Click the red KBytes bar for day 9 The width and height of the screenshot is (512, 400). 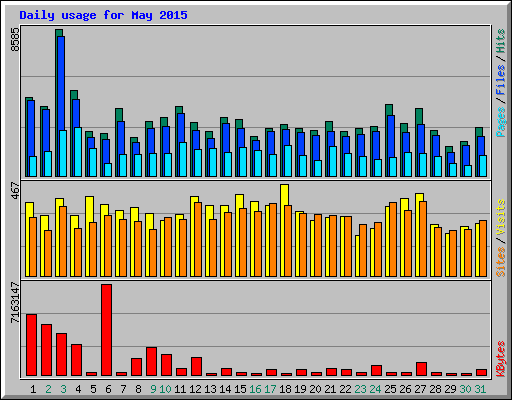152,362
